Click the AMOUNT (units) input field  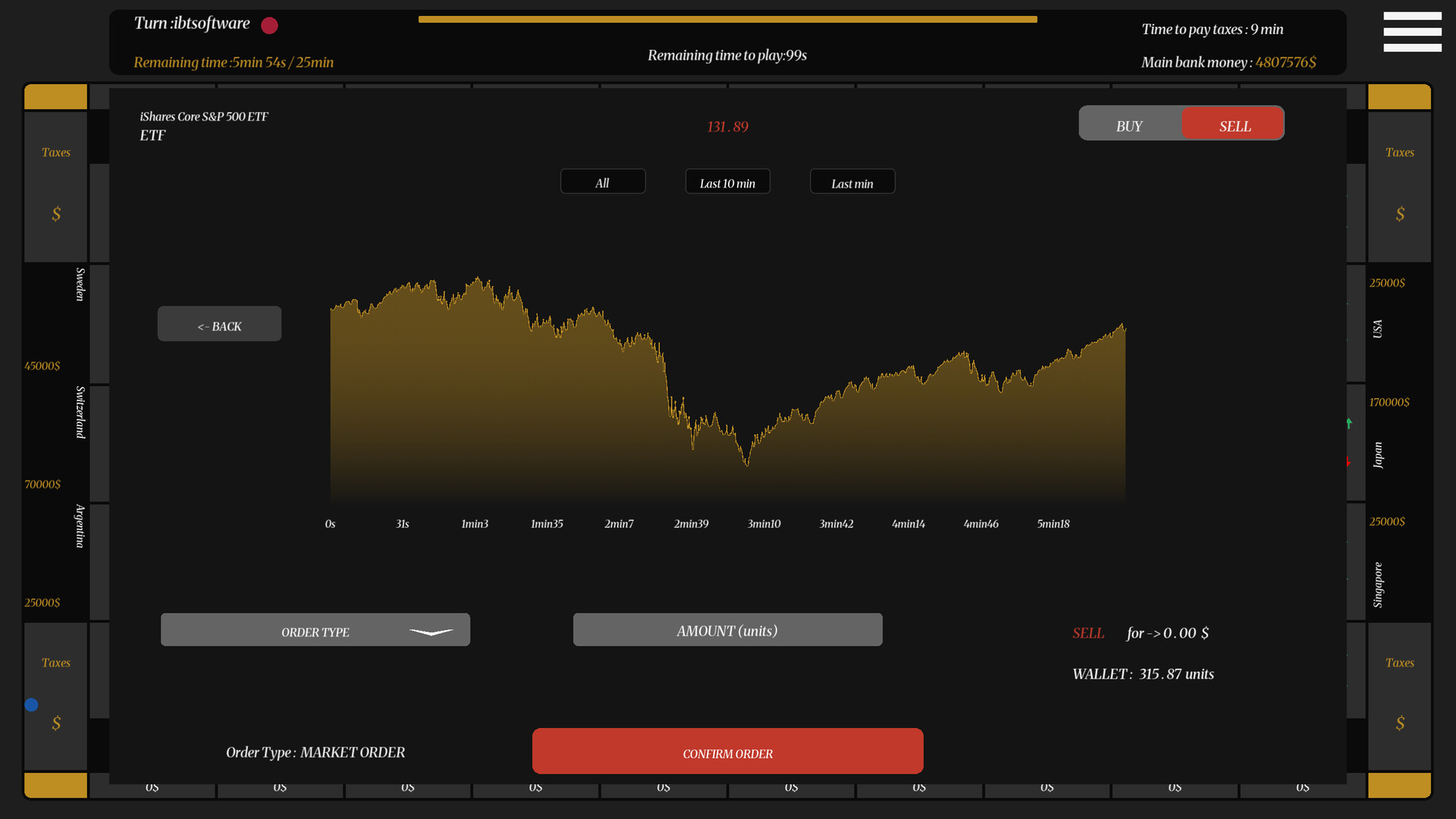(x=727, y=629)
